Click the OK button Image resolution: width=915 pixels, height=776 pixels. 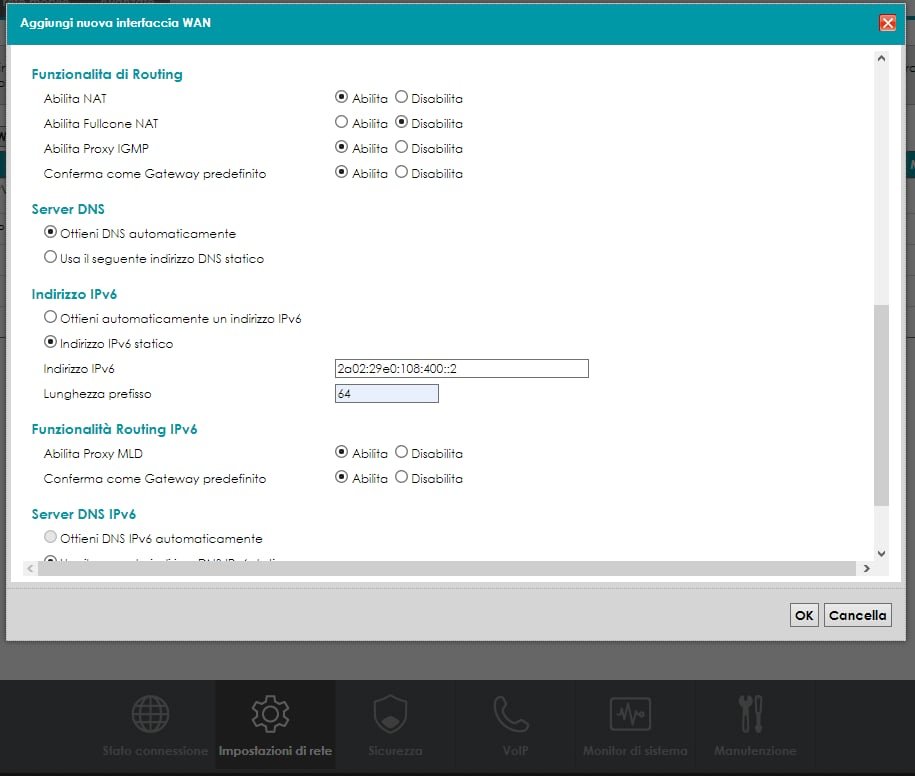pyautogui.click(x=803, y=615)
